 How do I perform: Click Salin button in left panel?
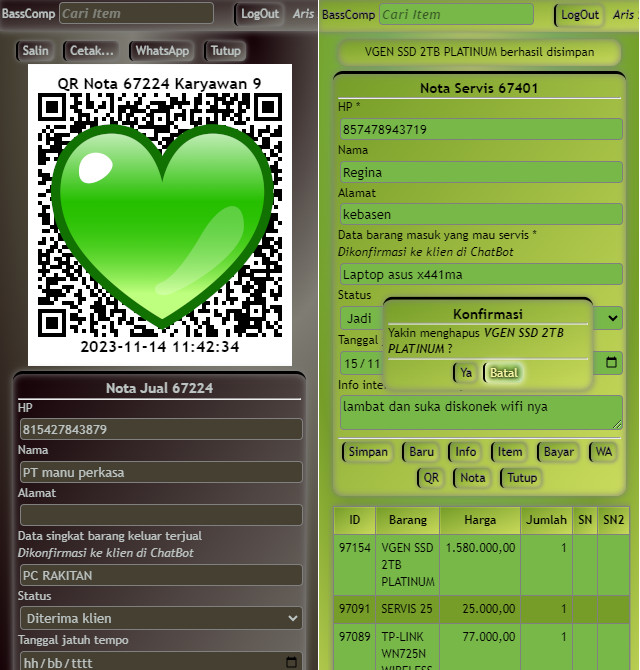[x=35, y=51]
